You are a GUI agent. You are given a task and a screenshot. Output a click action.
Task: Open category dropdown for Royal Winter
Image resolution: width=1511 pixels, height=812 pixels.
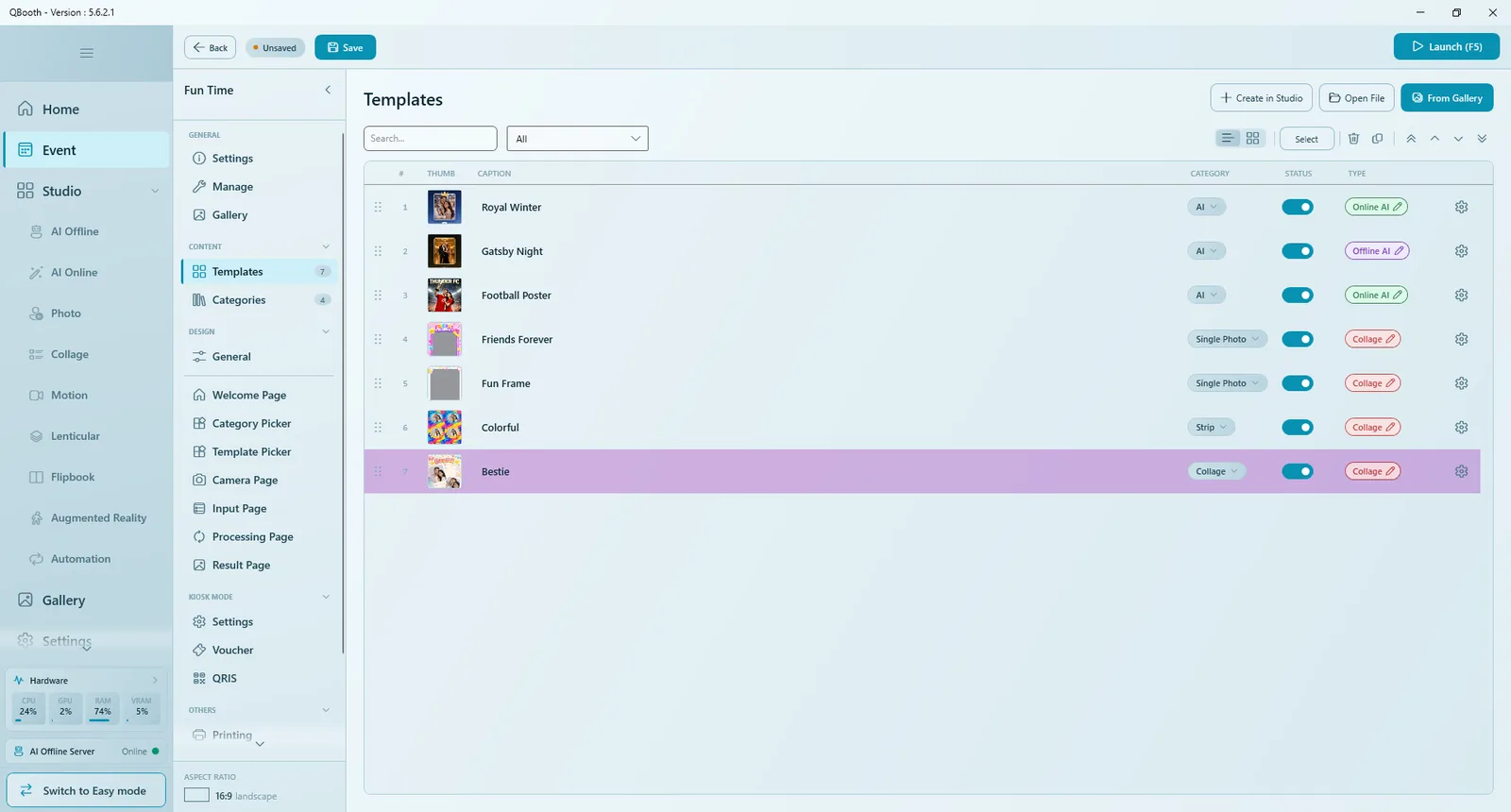tap(1206, 207)
